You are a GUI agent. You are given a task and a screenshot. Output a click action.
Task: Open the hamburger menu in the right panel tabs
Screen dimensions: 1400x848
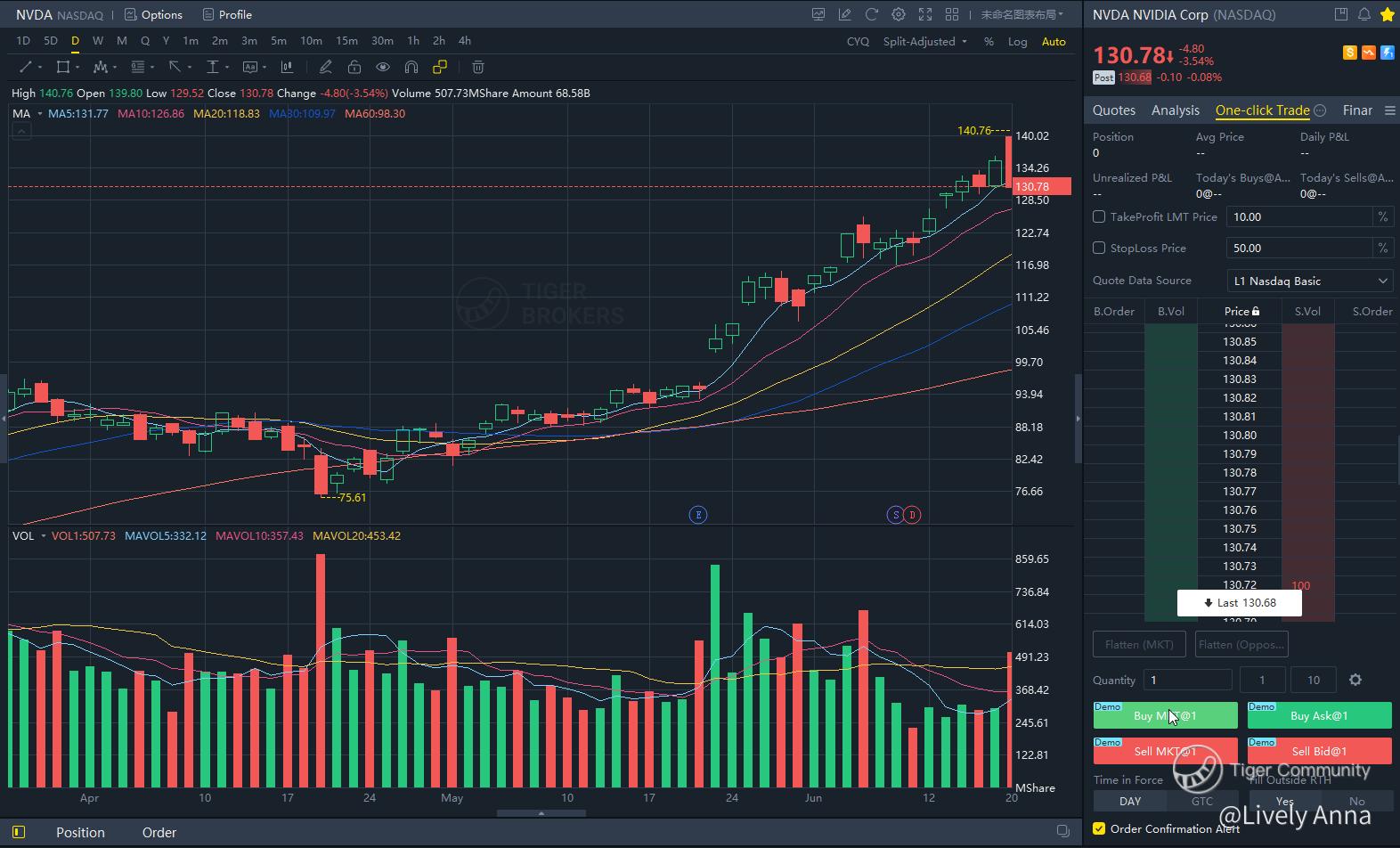point(1389,110)
